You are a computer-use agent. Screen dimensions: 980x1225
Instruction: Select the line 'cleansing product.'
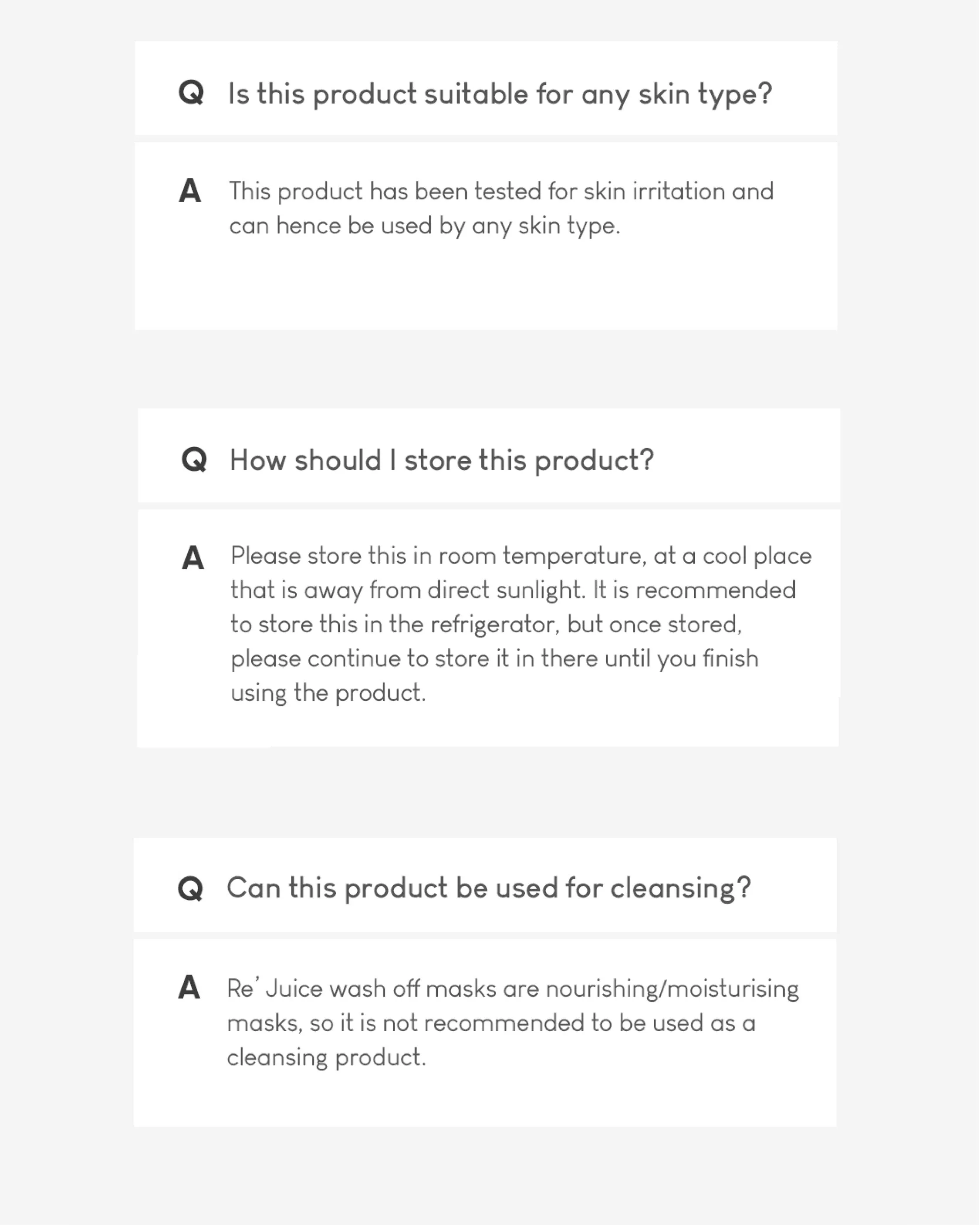pos(326,1058)
